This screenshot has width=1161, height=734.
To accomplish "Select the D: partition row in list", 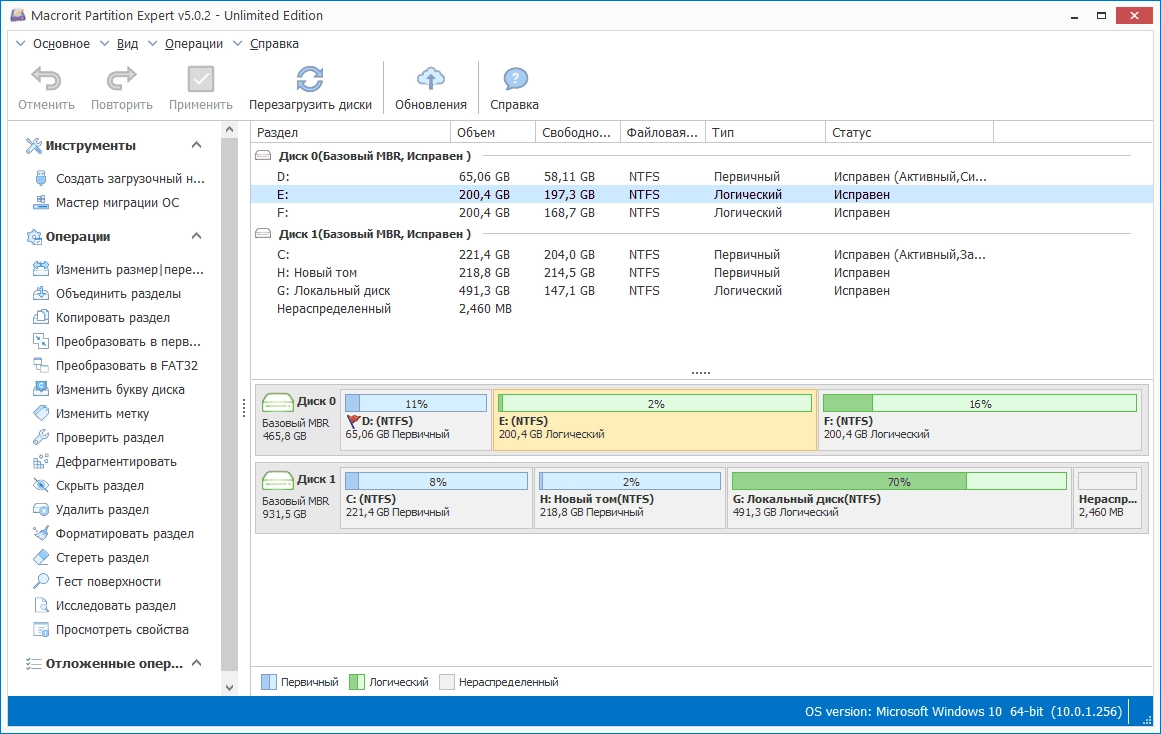I will (x=702, y=176).
